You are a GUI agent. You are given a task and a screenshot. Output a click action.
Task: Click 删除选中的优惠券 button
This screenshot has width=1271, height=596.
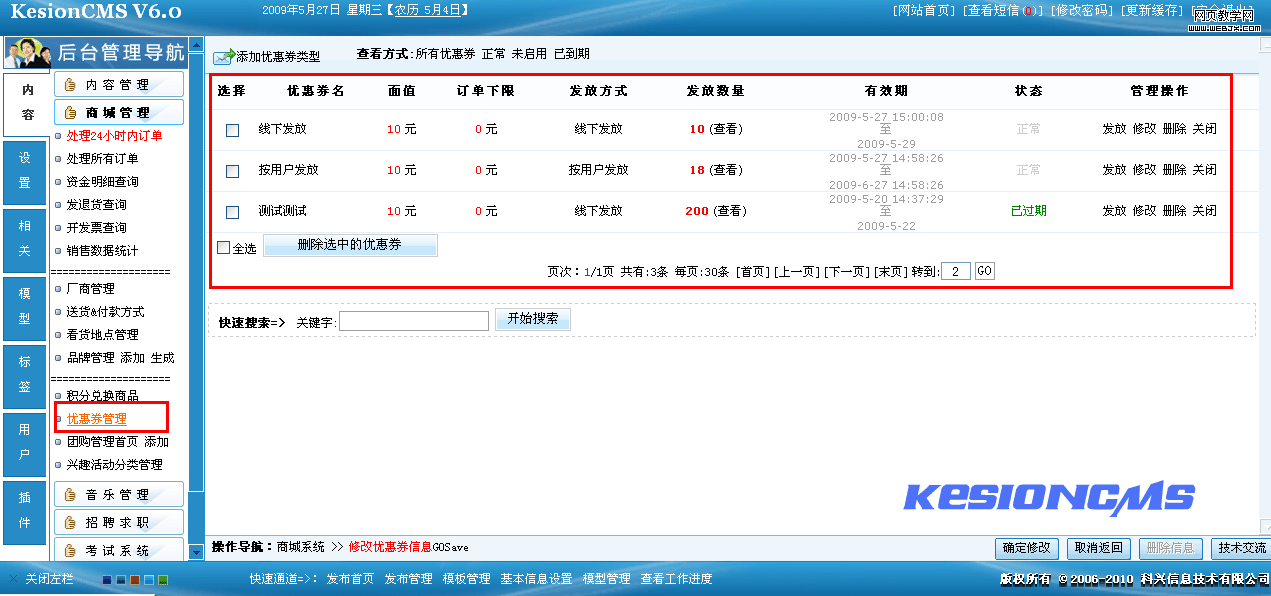tap(349, 246)
